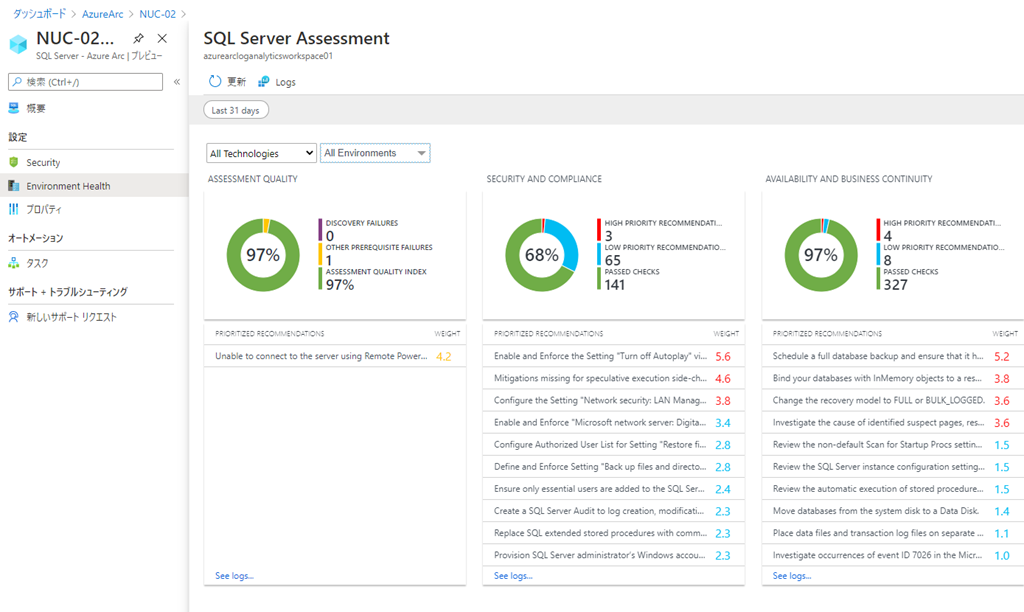Click the ダッシュボード breadcrumb
This screenshot has width=1024, height=612.
40,14
